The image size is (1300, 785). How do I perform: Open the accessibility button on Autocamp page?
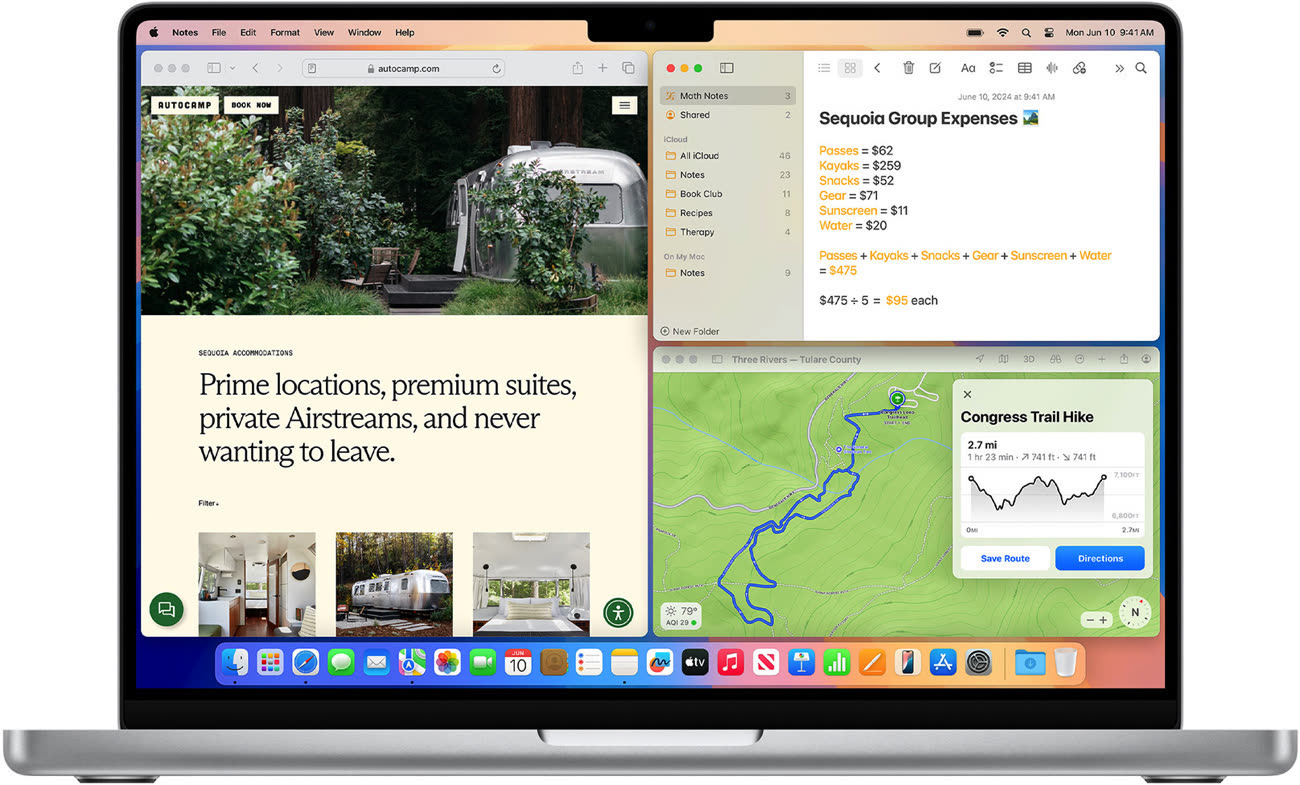click(x=619, y=612)
